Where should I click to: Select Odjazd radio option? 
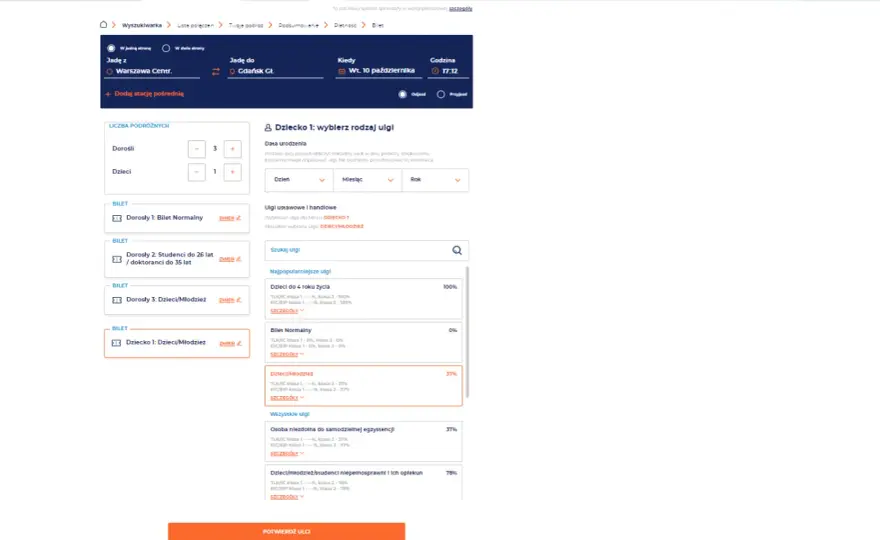(x=402, y=94)
